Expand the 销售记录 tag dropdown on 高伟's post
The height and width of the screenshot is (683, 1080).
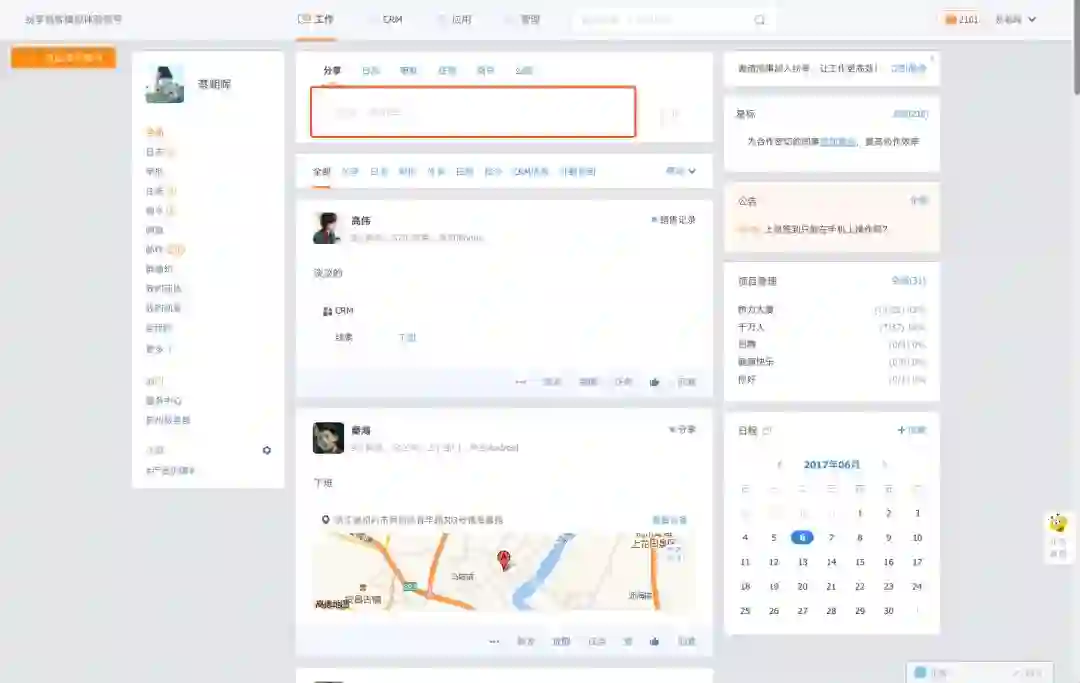click(673, 220)
